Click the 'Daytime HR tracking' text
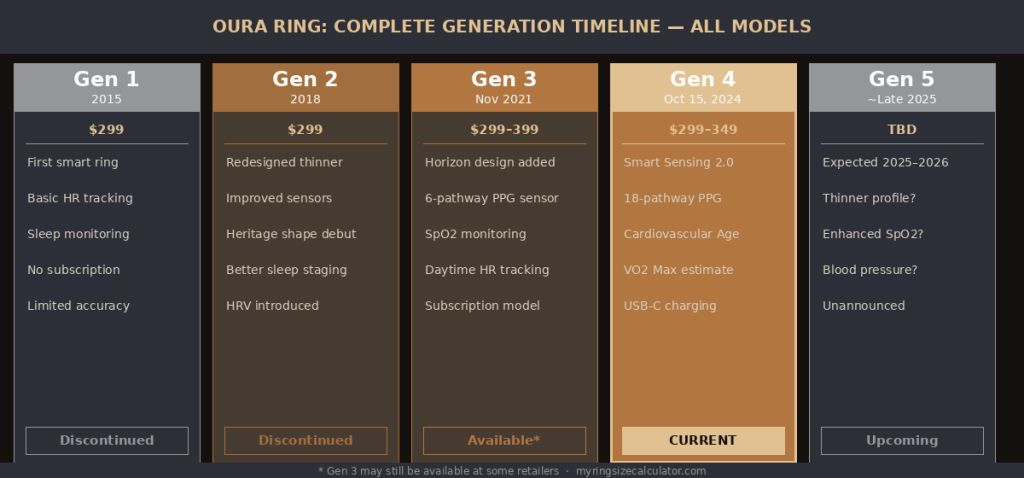Image resolution: width=1024 pixels, height=478 pixels. 487,270
